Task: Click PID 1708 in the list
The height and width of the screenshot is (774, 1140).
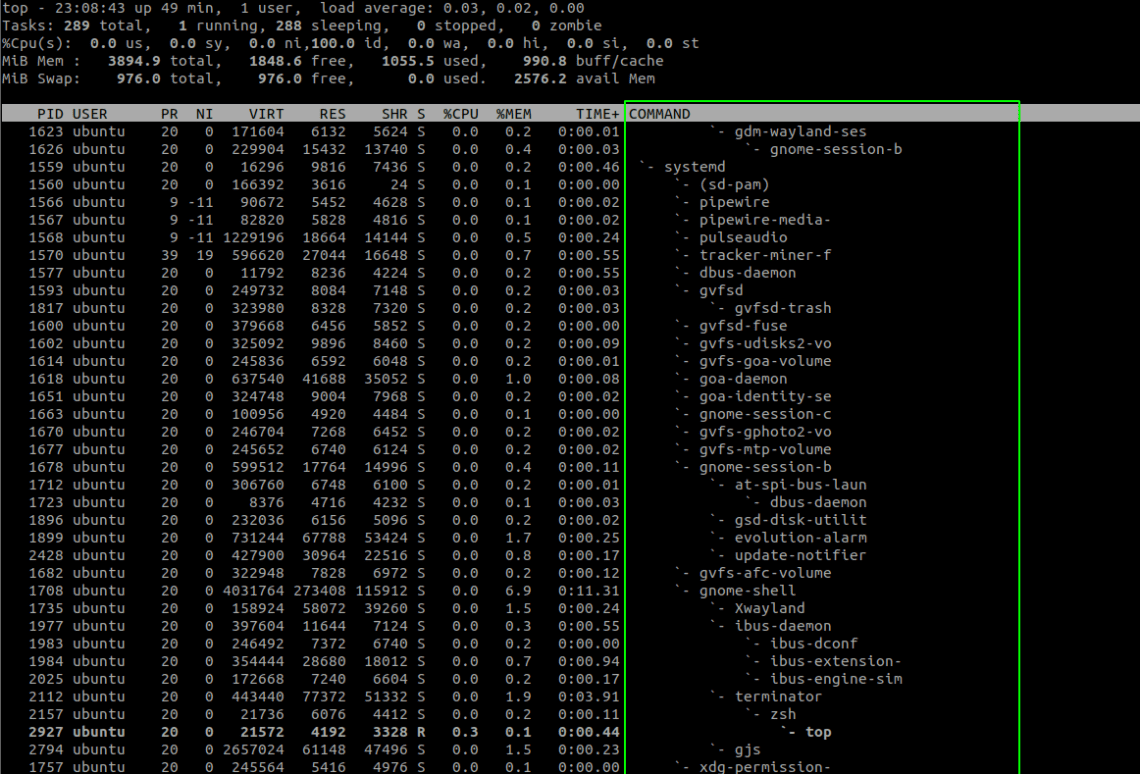Action: tap(46, 591)
